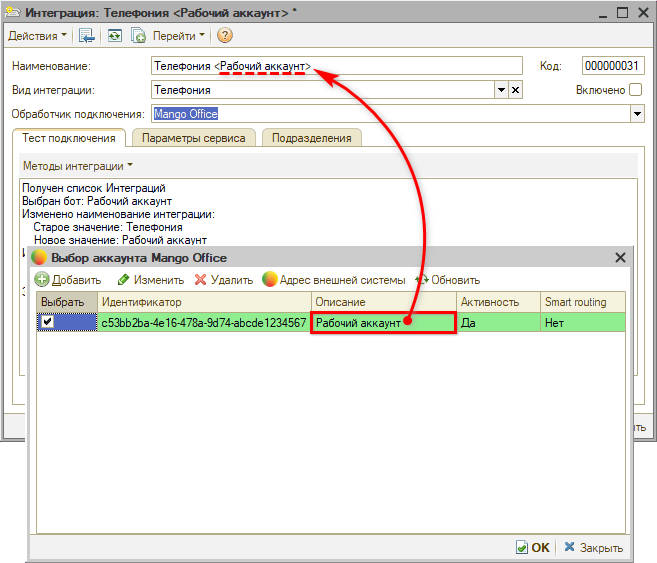
Task: Open Адрес внешней системы
Action: click(334, 280)
